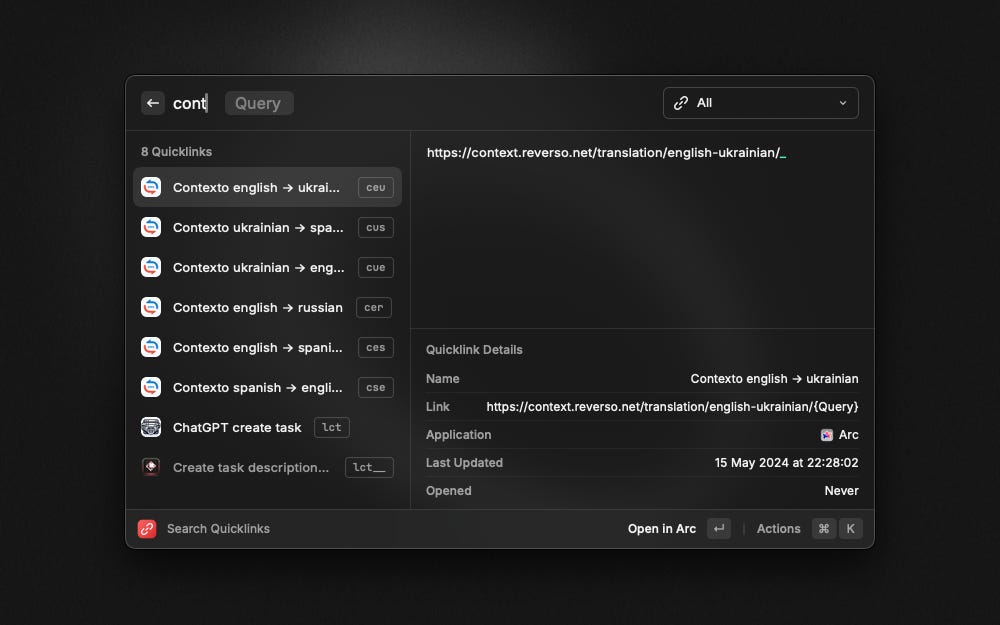This screenshot has height=625, width=1000.
Task: Select Contexto ukrainian → spanish quicklink
Action: click(x=267, y=228)
